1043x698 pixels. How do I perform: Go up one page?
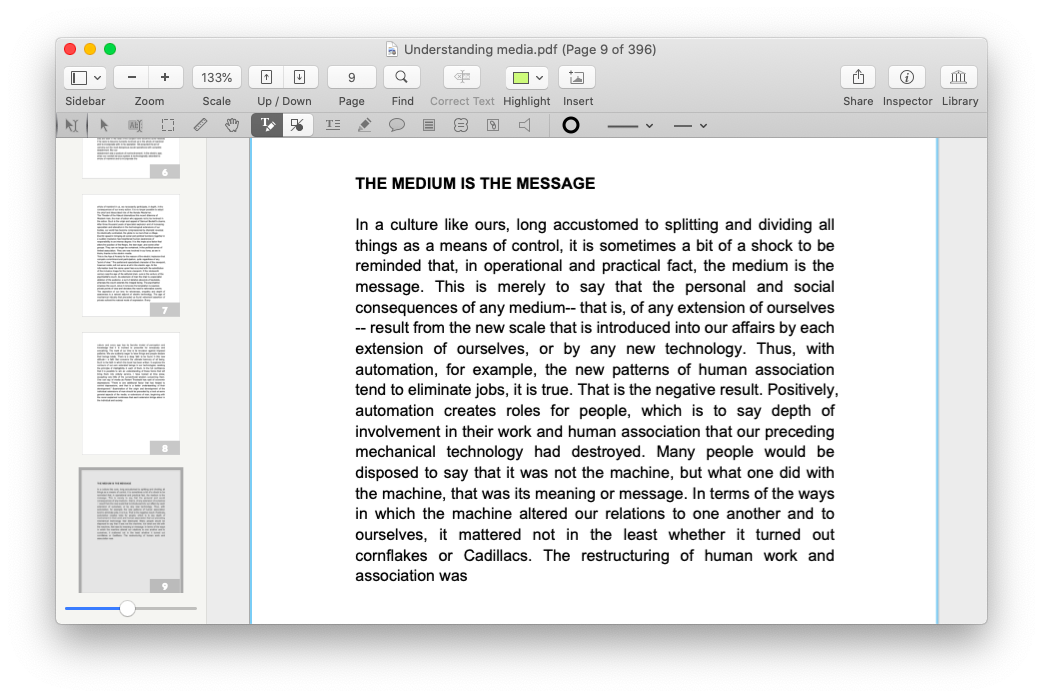266,78
